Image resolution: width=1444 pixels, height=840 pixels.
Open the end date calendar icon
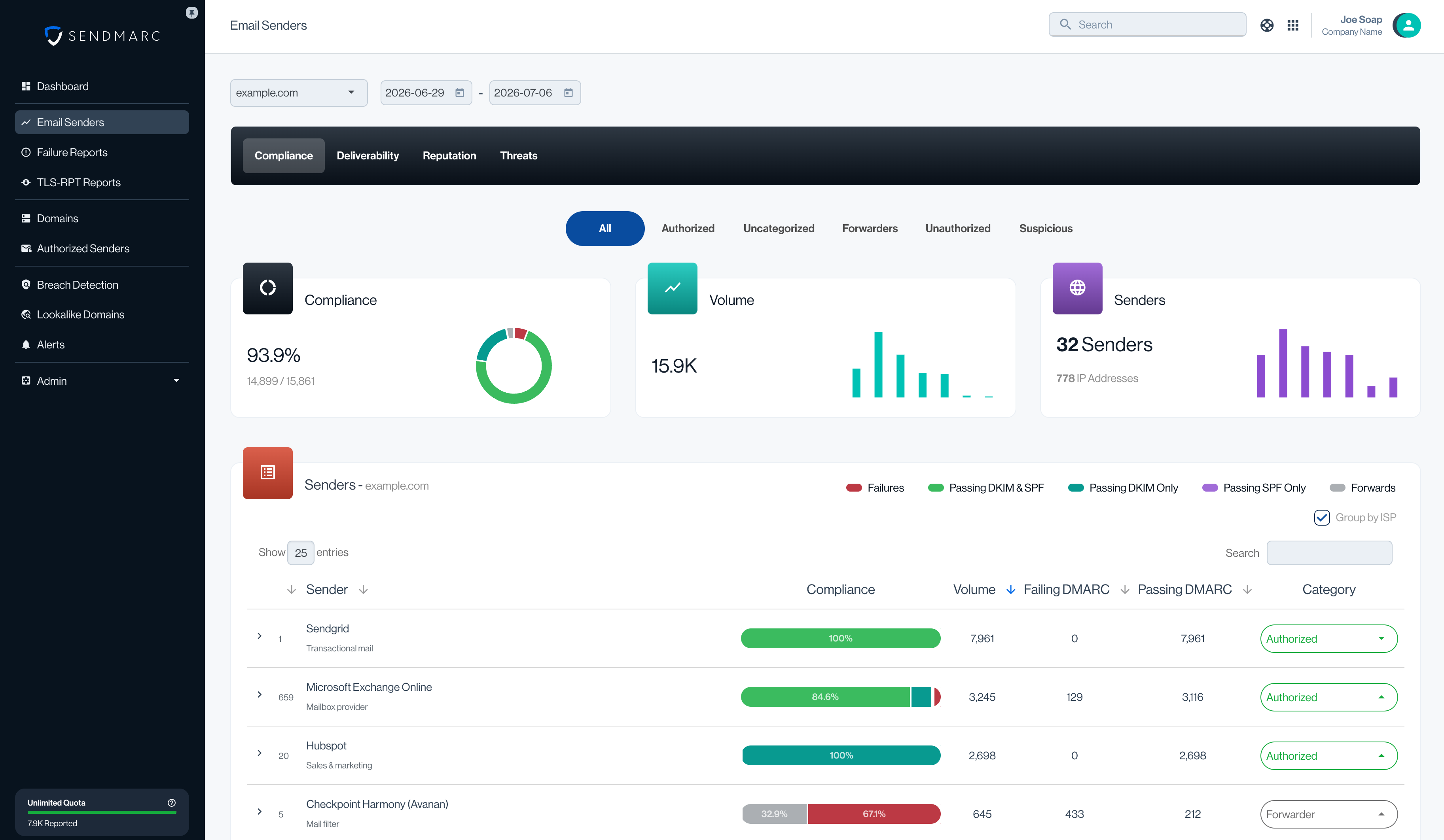point(569,93)
